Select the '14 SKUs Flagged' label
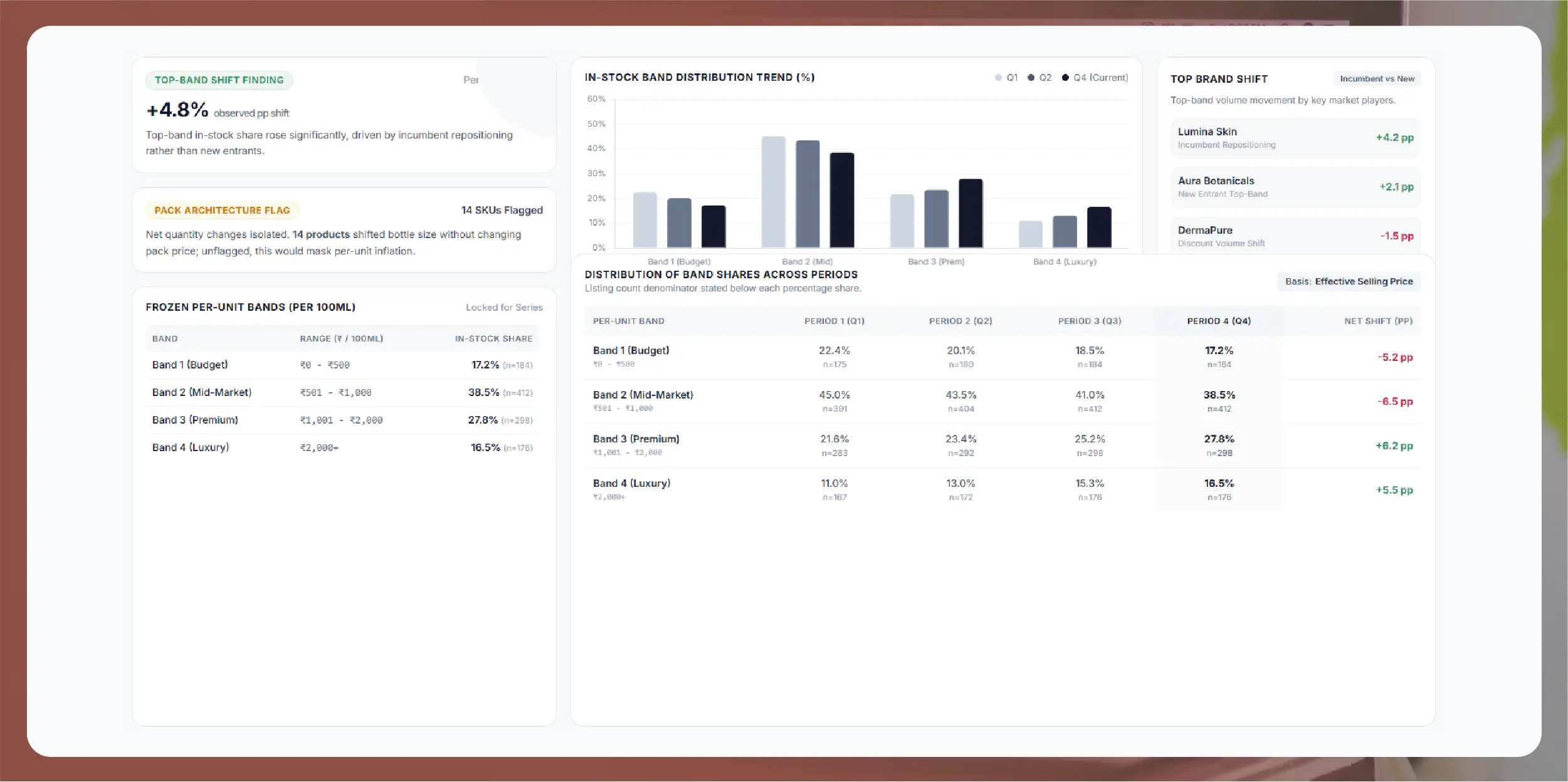1568x782 pixels. [502, 211]
